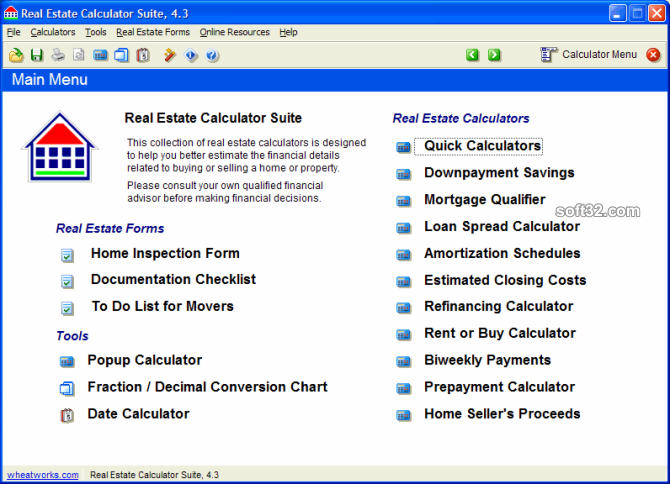Open Home Seller's Proceeds
Viewport: 670px width, 484px height.
click(x=502, y=414)
